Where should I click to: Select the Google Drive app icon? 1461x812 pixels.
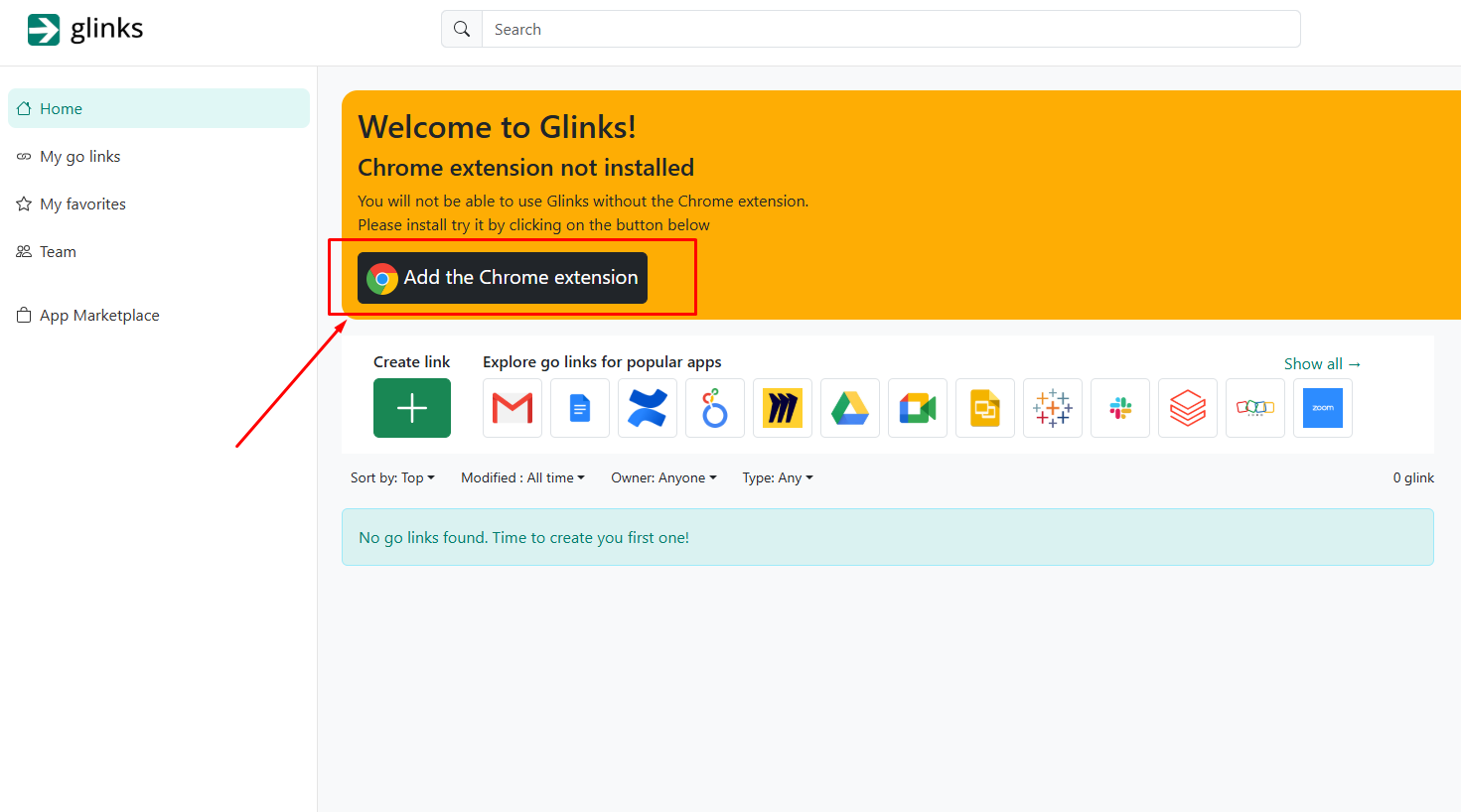(850, 408)
